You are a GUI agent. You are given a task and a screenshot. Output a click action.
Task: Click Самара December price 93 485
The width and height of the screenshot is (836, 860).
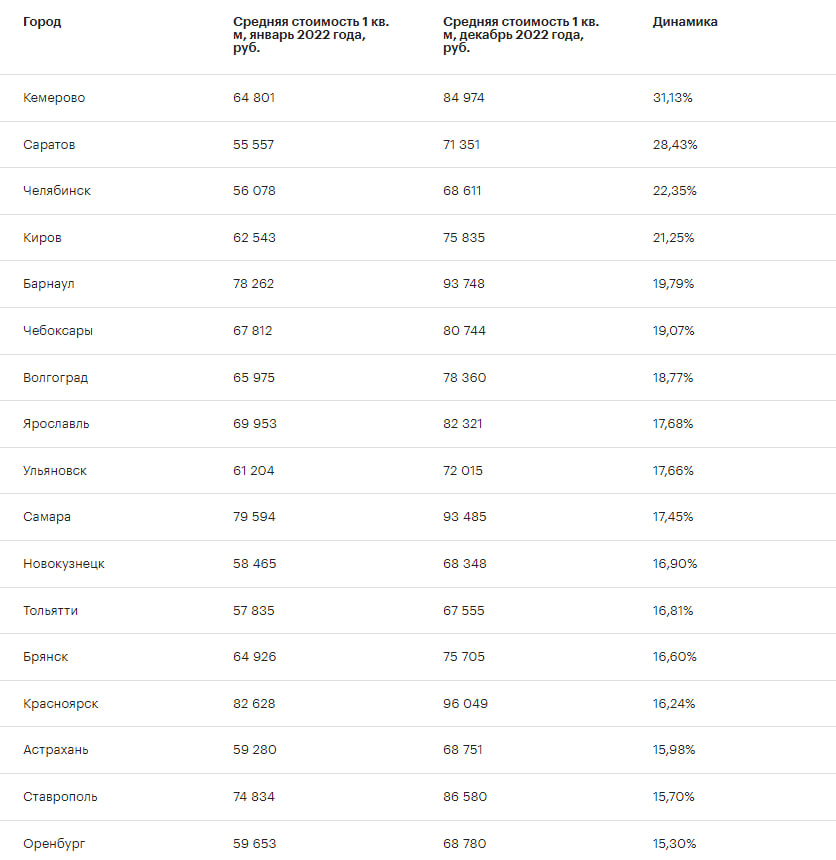tap(464, 517)
